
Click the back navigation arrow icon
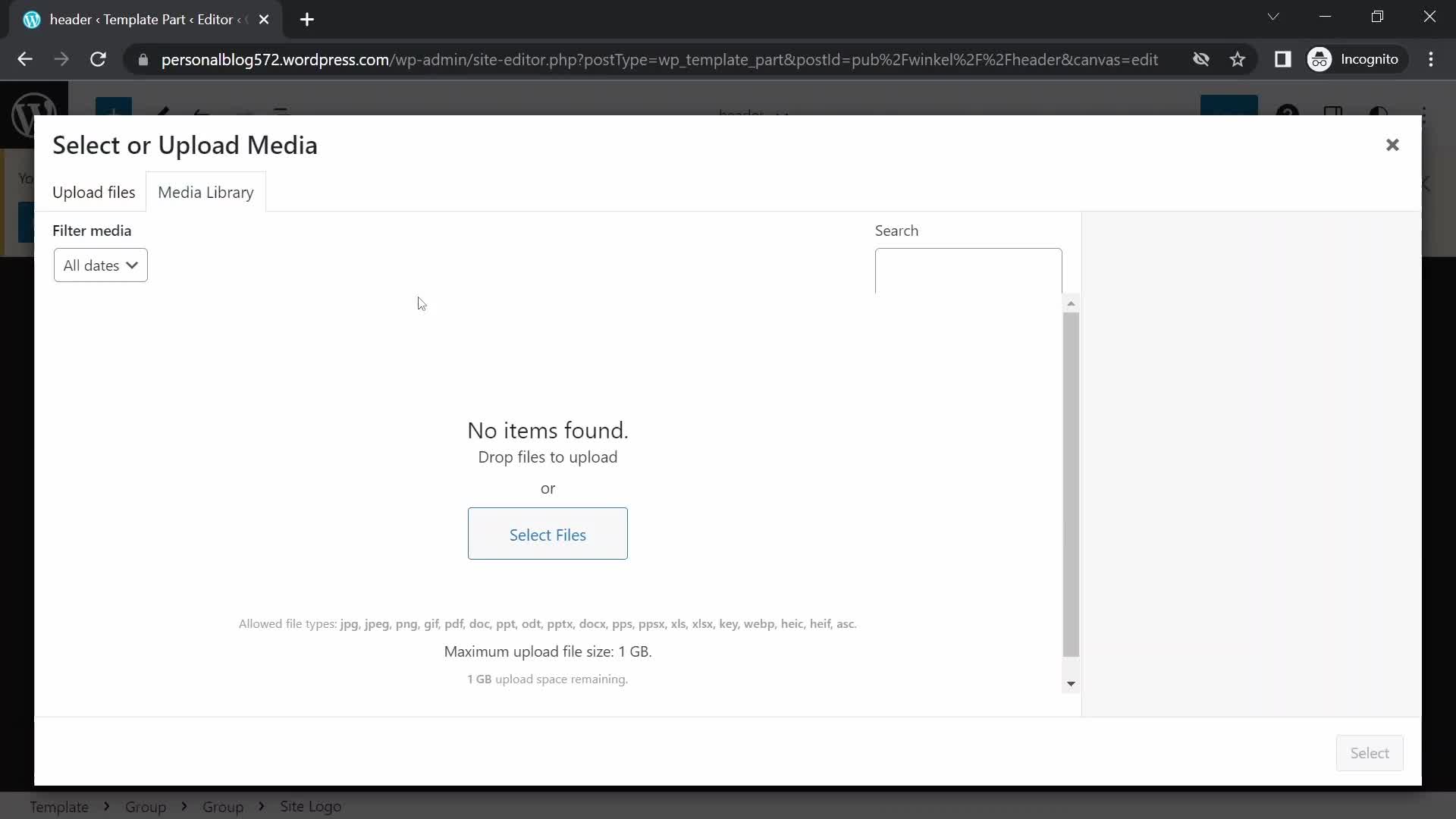[x=25, y=59]
